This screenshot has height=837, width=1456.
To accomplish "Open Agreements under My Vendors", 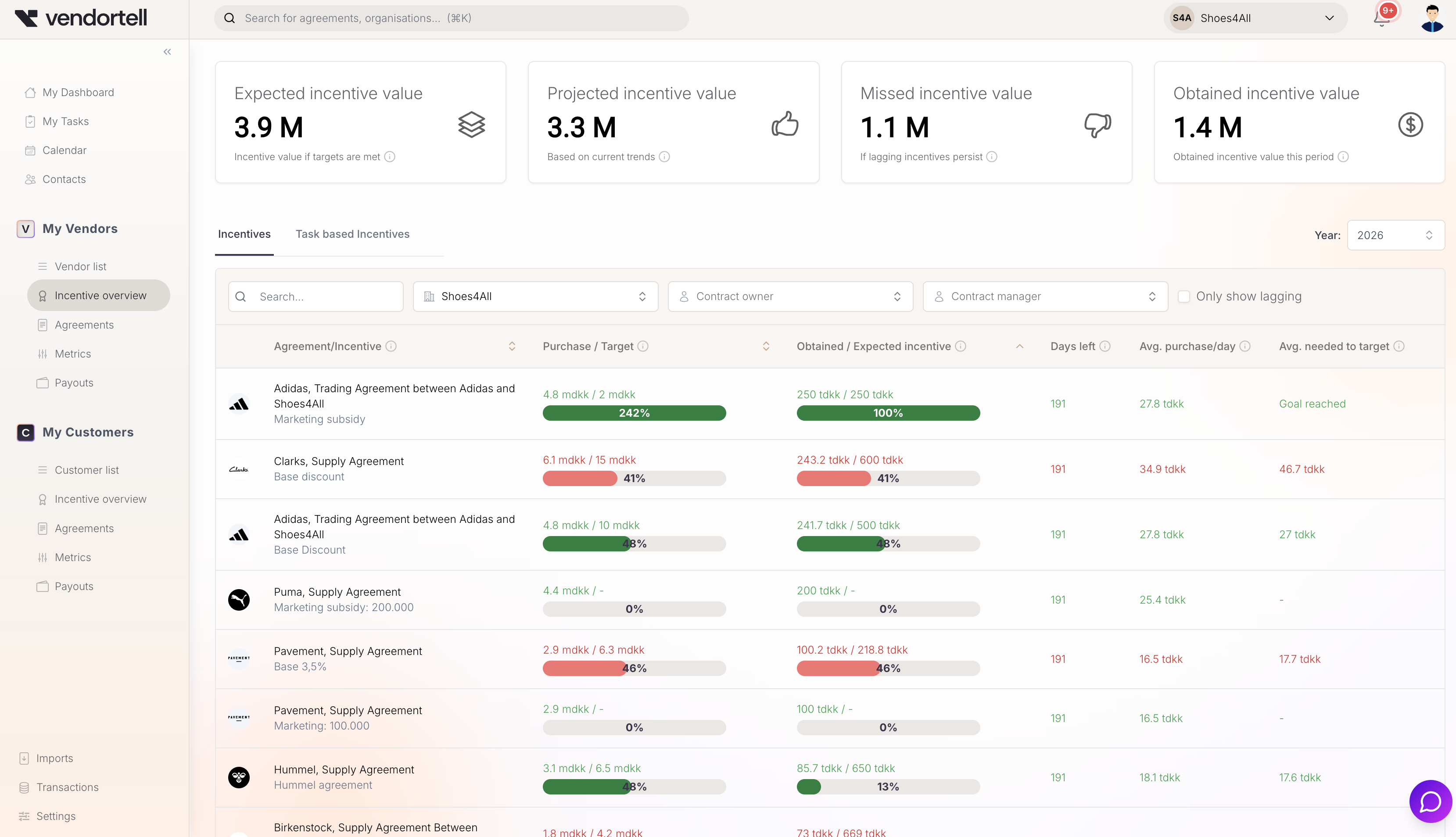I will [84, 325].
